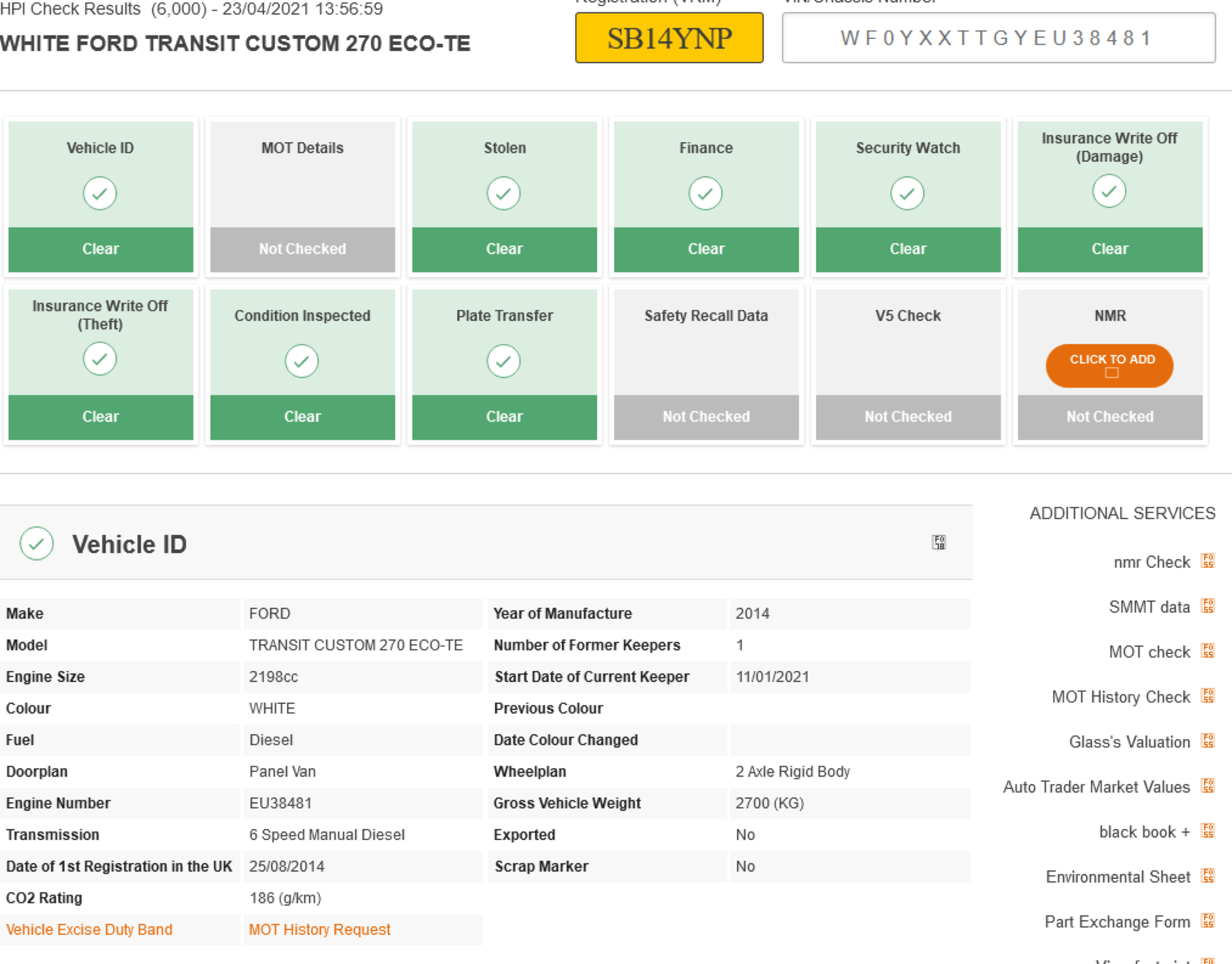Click Insurance Write Off (Damage) checkmark icon

pyautogui.click(x=1109, y=190)
